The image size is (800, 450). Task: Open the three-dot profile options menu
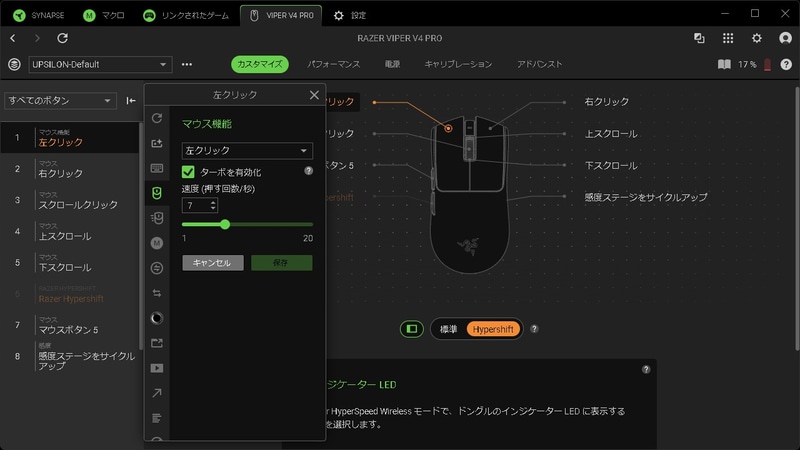click(187, 64)
